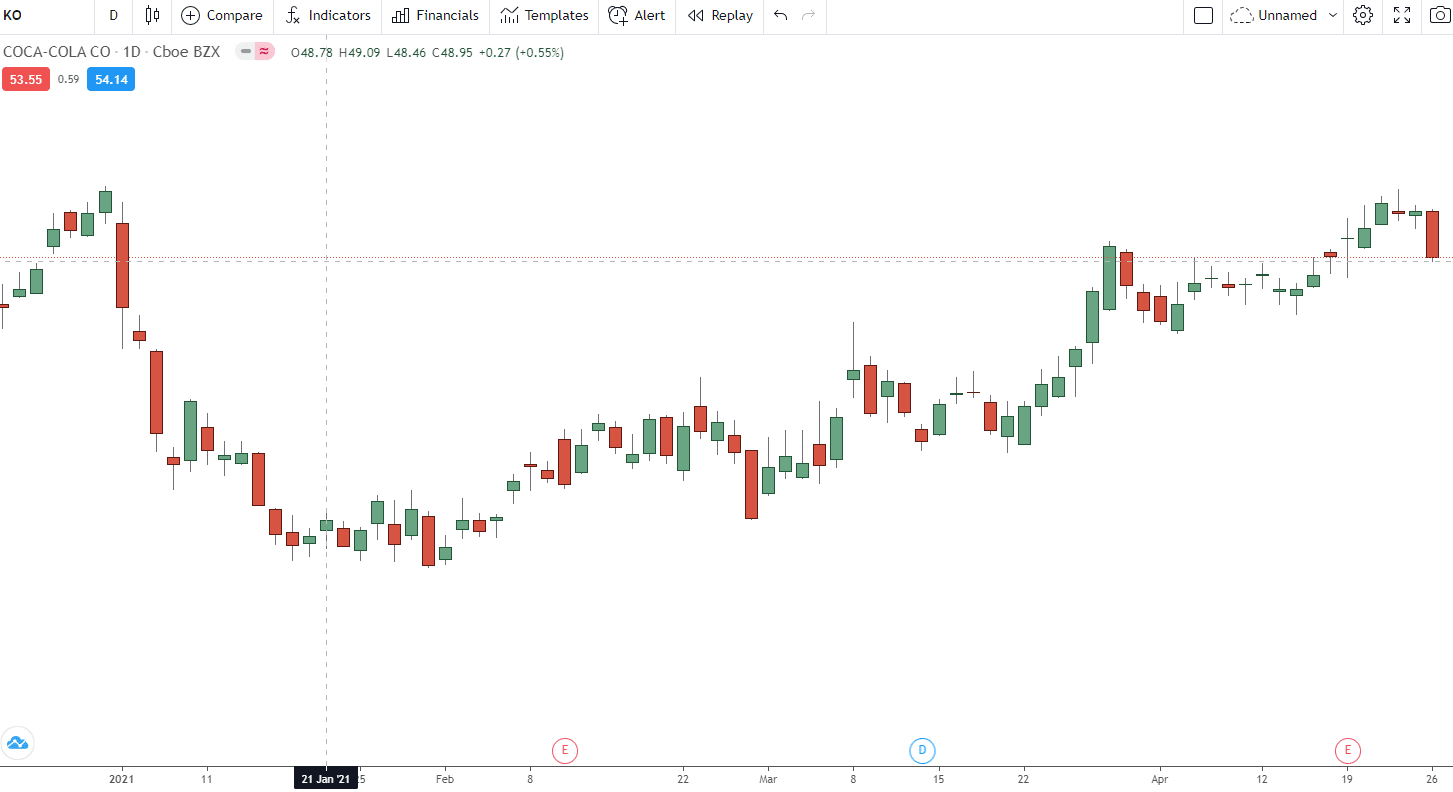Image resolution: width=1453 pixels, height=792 pixels.
Task: Click the 2021 label on time axis
Action: [x=121, y=779]
